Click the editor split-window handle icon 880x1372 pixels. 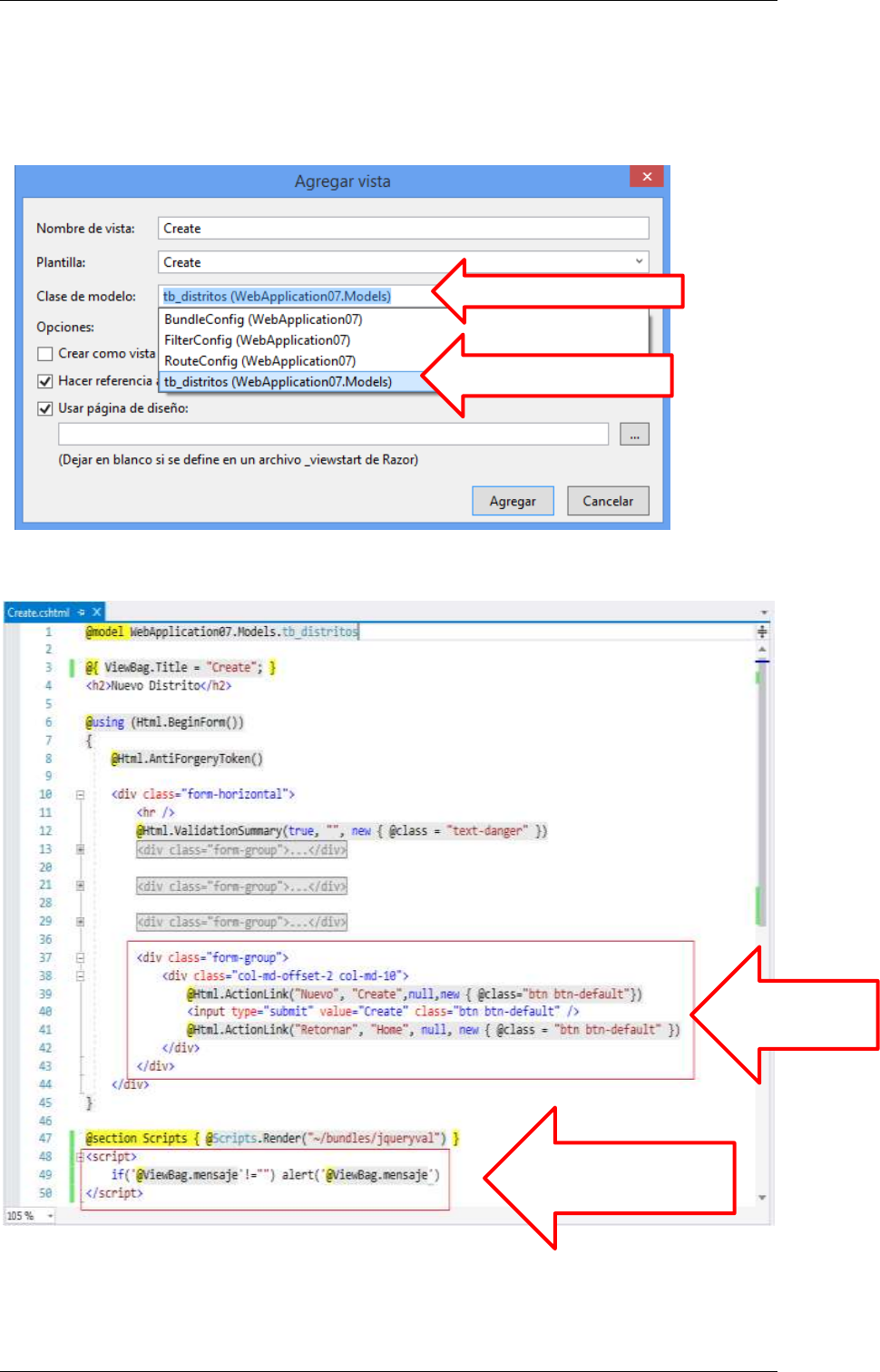[x=762, y=631]
